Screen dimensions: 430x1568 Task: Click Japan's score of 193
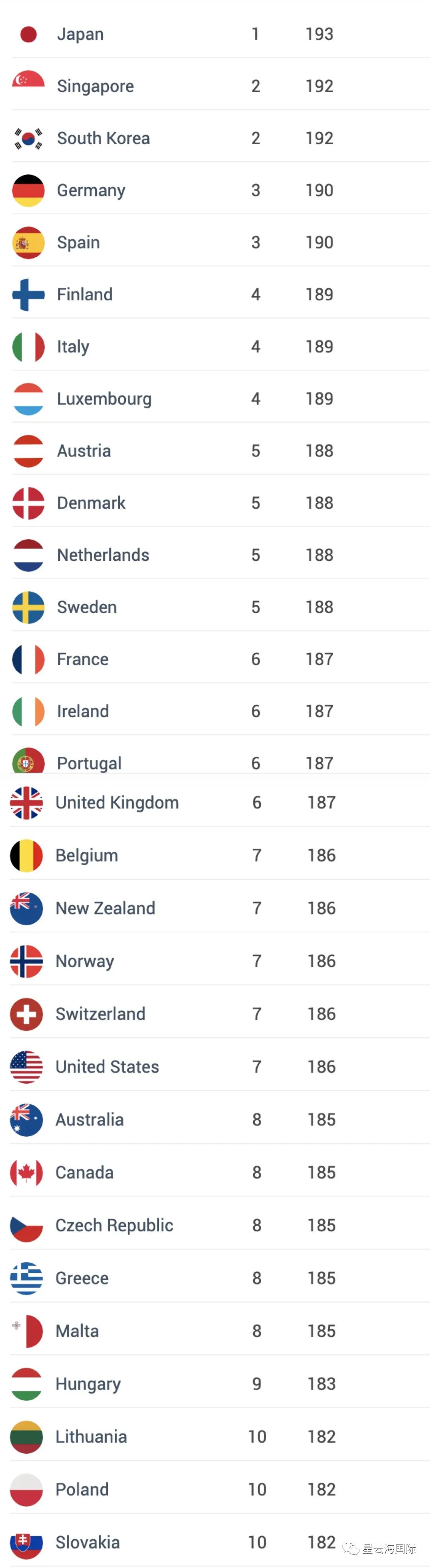319,34
